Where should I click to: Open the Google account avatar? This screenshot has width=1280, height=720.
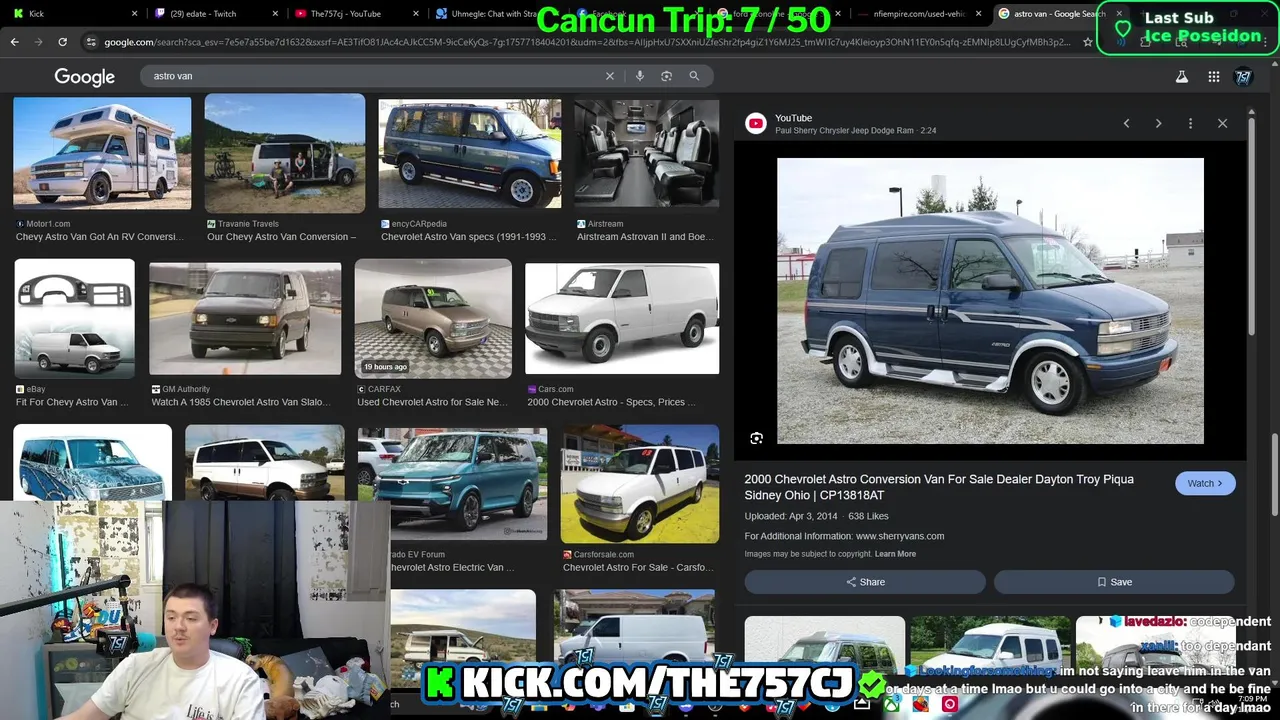1244,77
